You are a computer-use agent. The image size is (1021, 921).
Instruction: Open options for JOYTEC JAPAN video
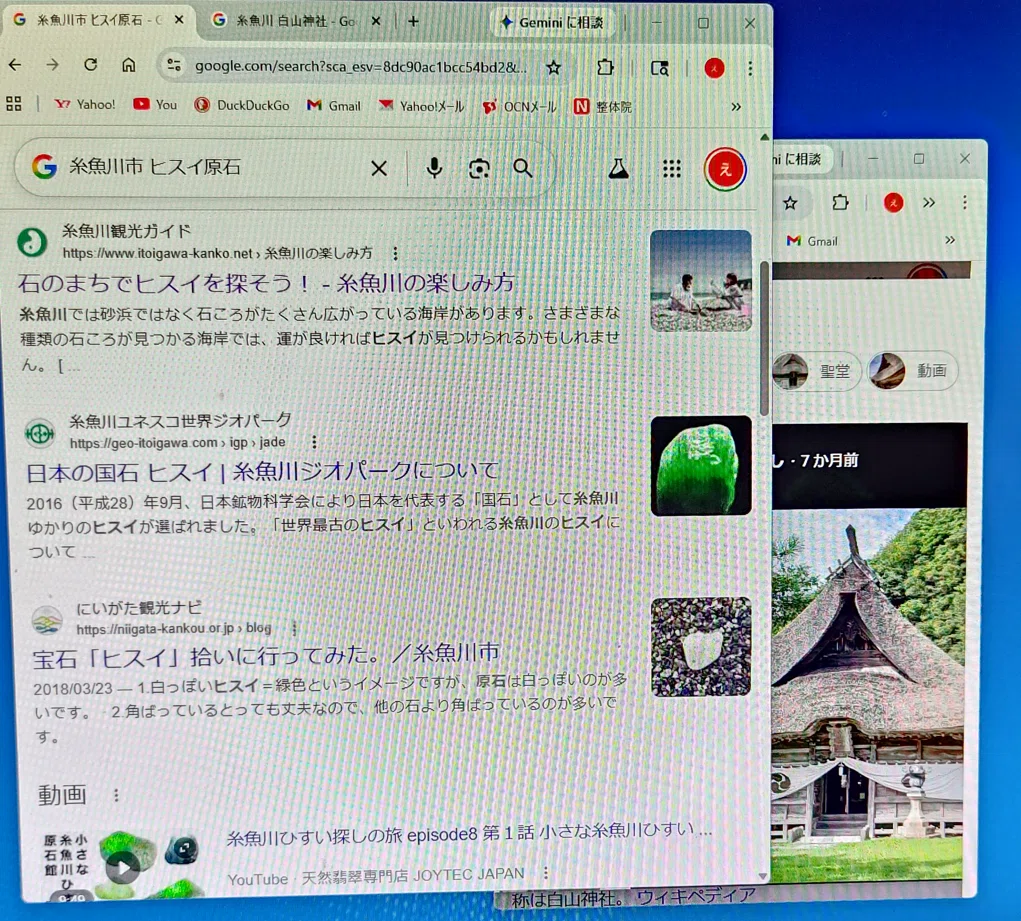[x=546, y=873]
